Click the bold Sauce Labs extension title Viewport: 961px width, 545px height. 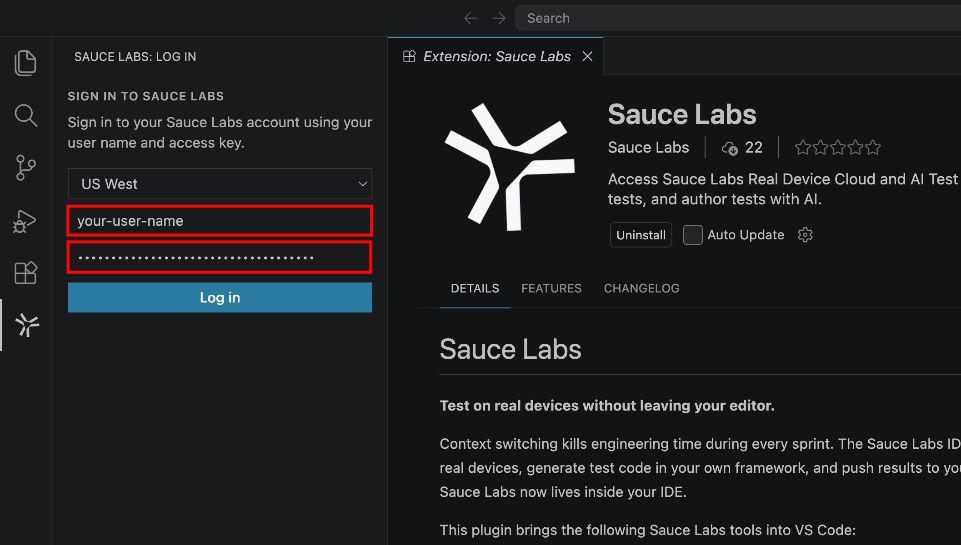pos(682,115)
